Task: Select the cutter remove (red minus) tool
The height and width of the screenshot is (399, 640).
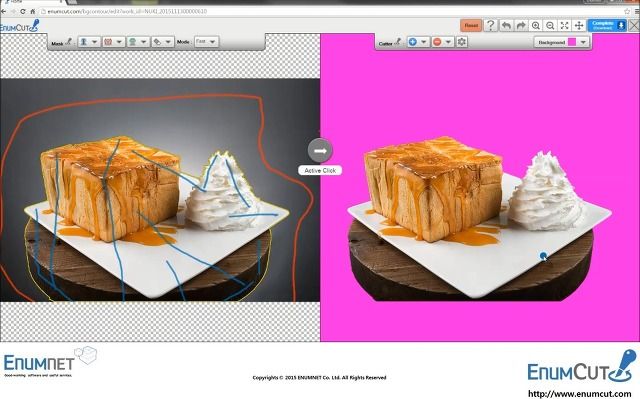Action: (437, 42)
